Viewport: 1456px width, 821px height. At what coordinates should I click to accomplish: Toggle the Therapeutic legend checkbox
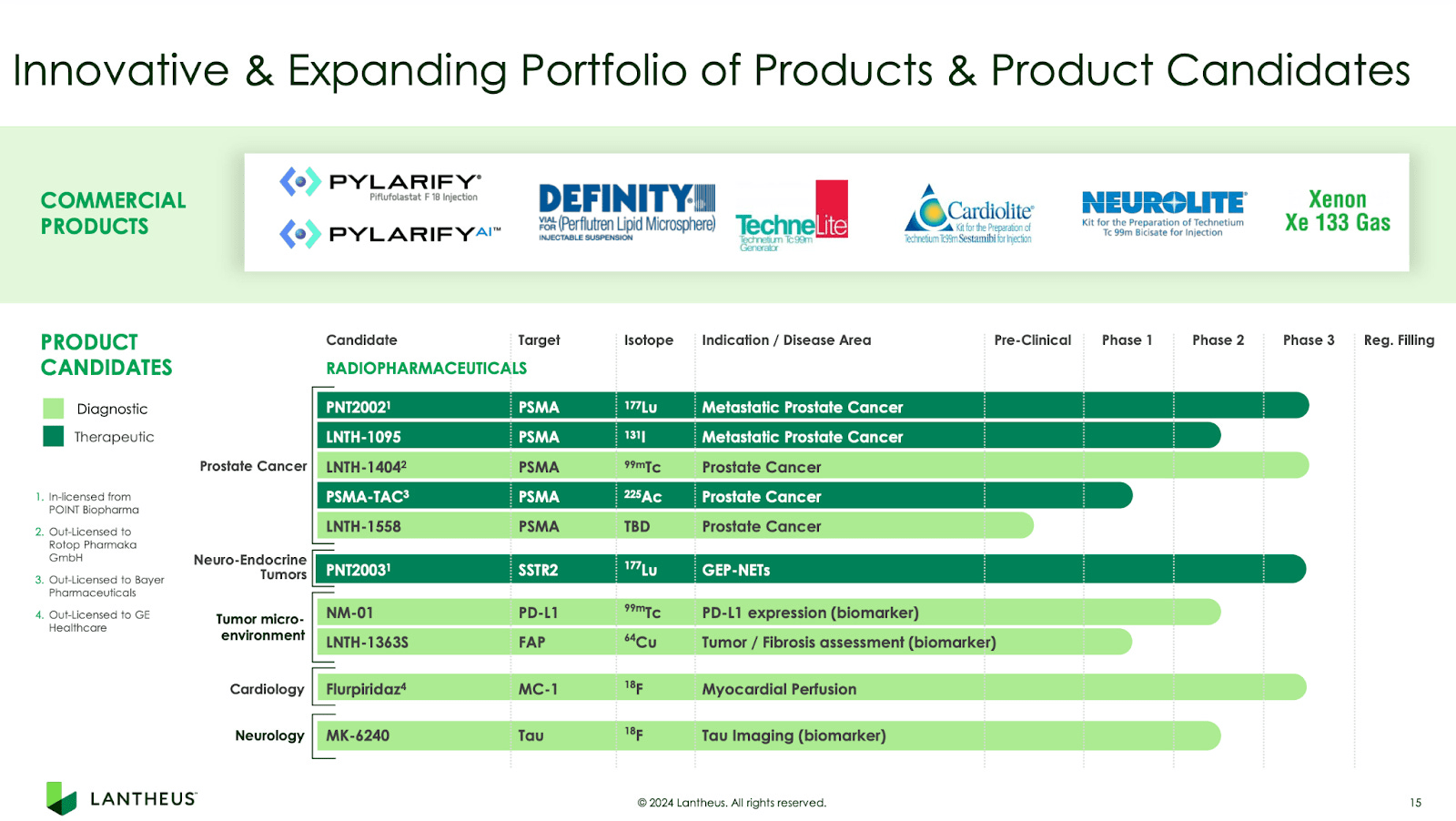coord(52,437)
